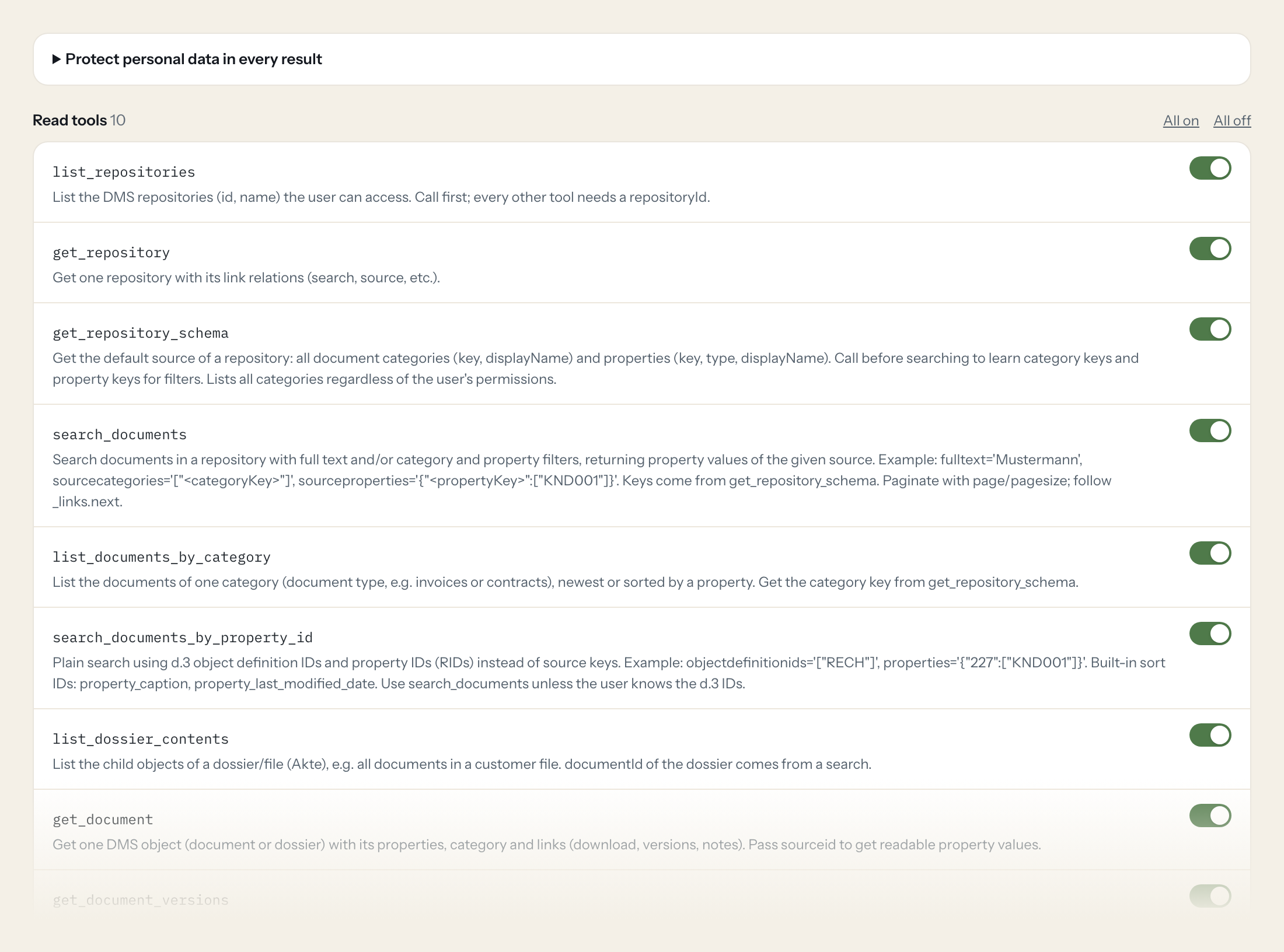Click the search_documents tool name
Screen dimensions: 1284x952
coord(120,435)
